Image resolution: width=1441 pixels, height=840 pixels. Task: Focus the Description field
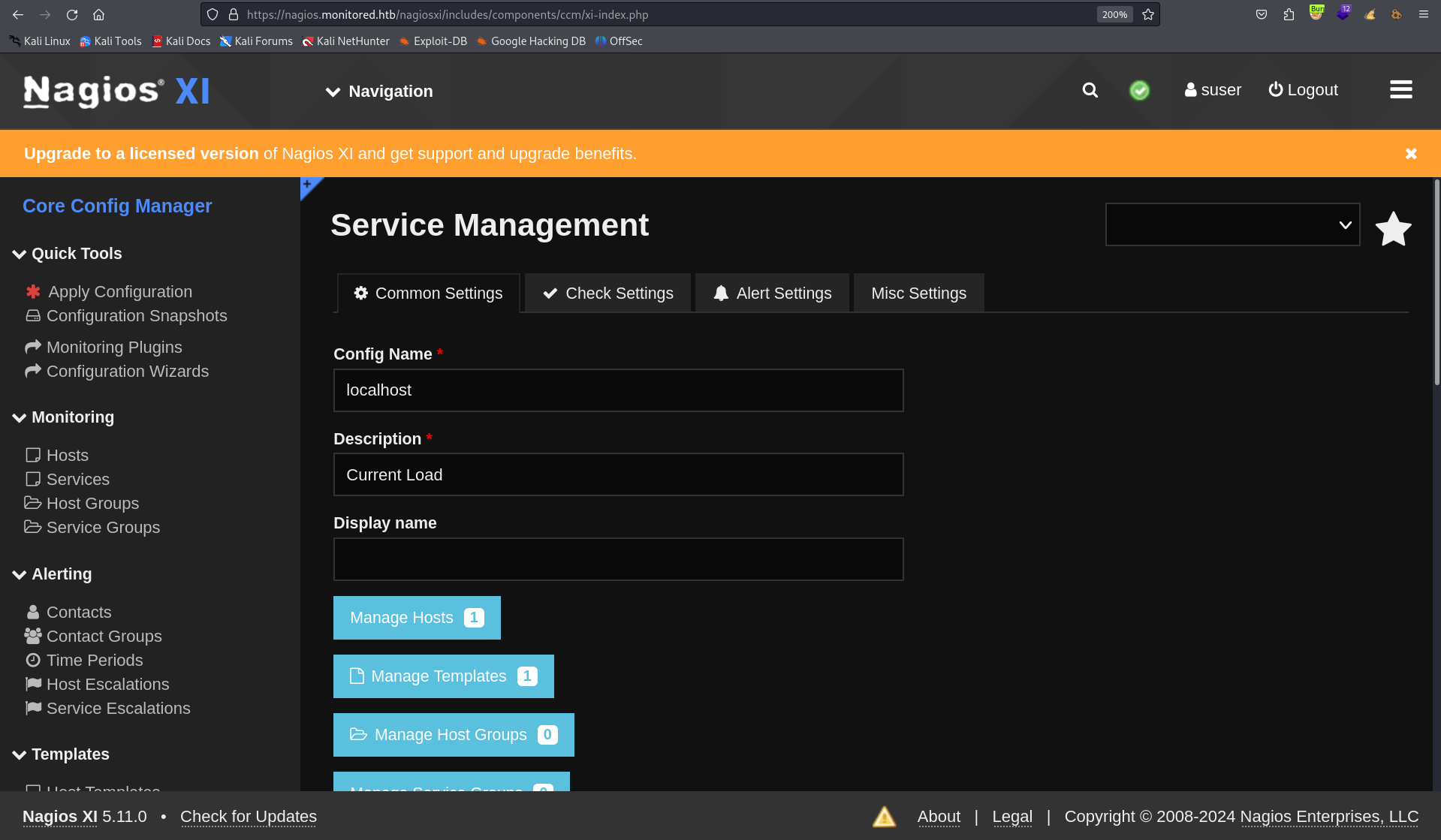[618, 474]
